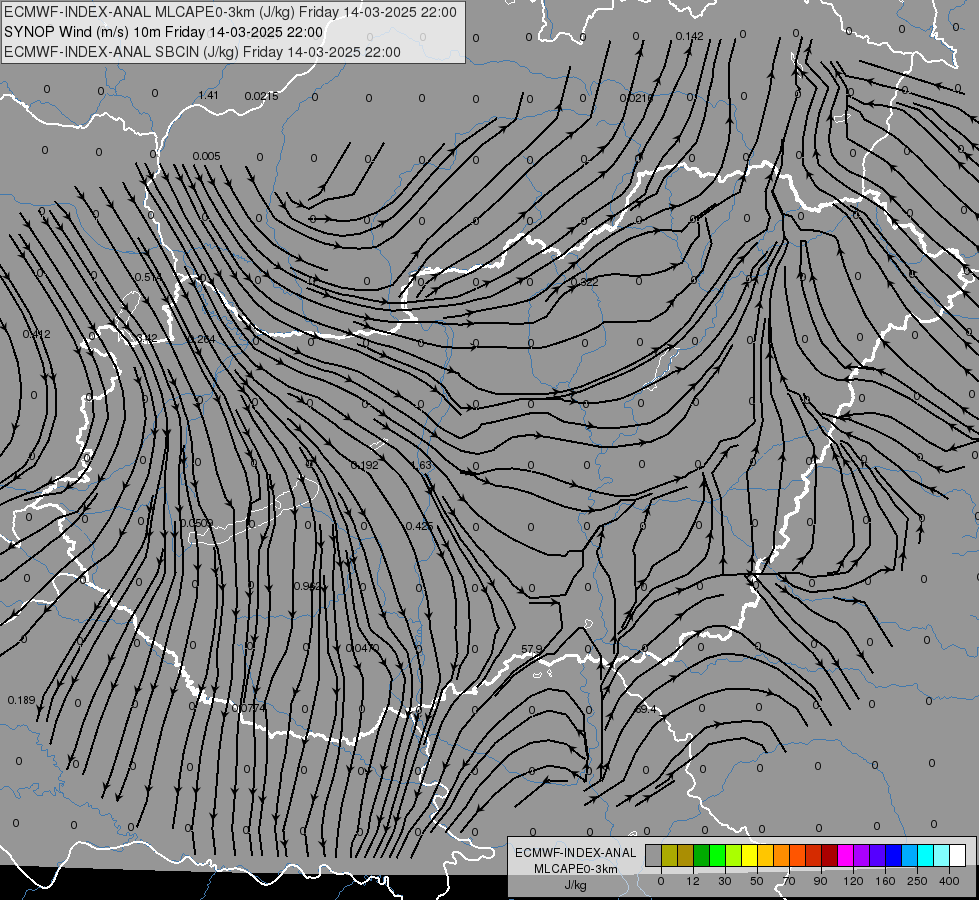Click the 57.9 CAPE value
Viewport: 979px width, 900px height.
[x=531, y=649]
